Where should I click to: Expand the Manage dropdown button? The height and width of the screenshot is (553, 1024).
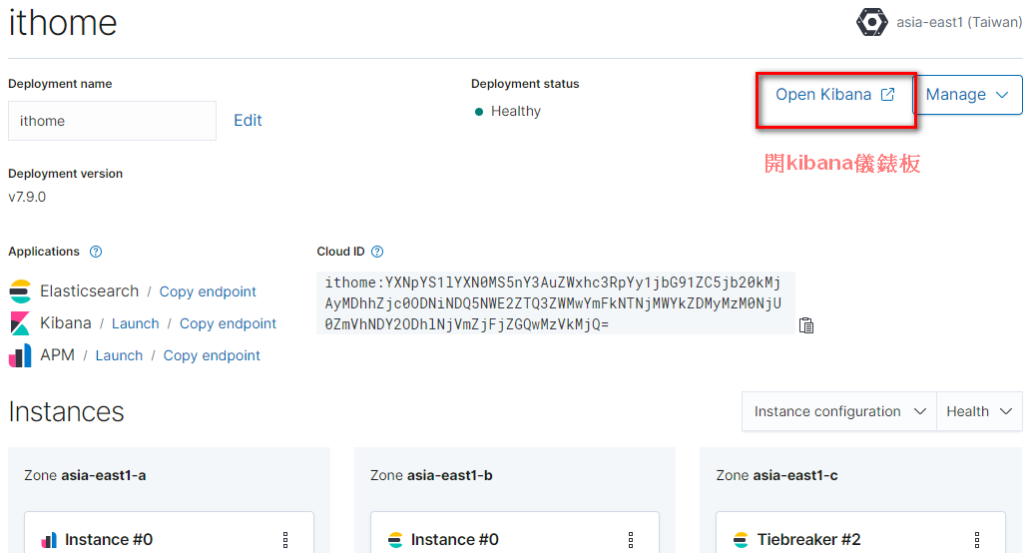click(967, 95)
